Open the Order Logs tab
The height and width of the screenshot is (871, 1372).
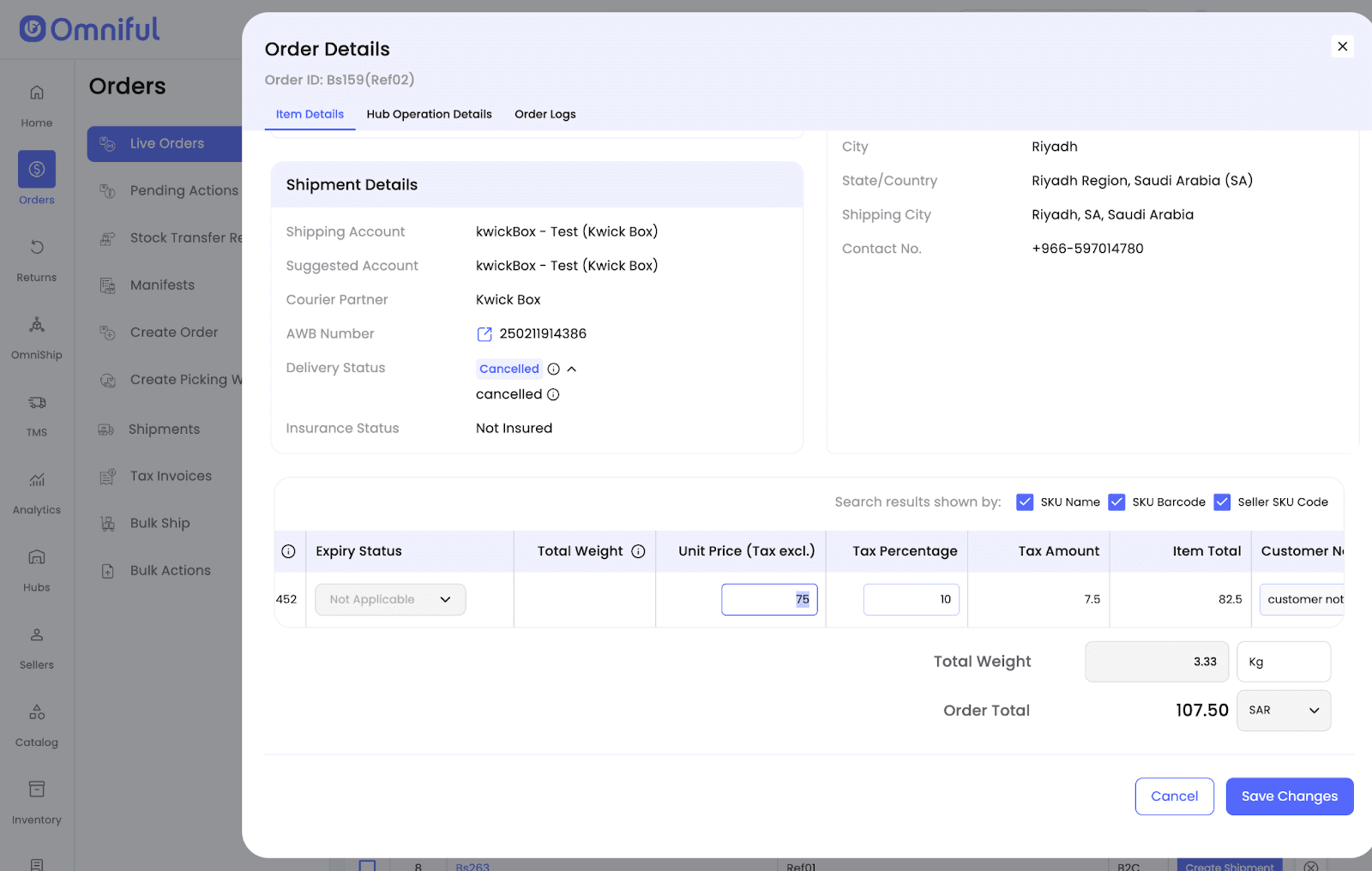pos(545,114)
